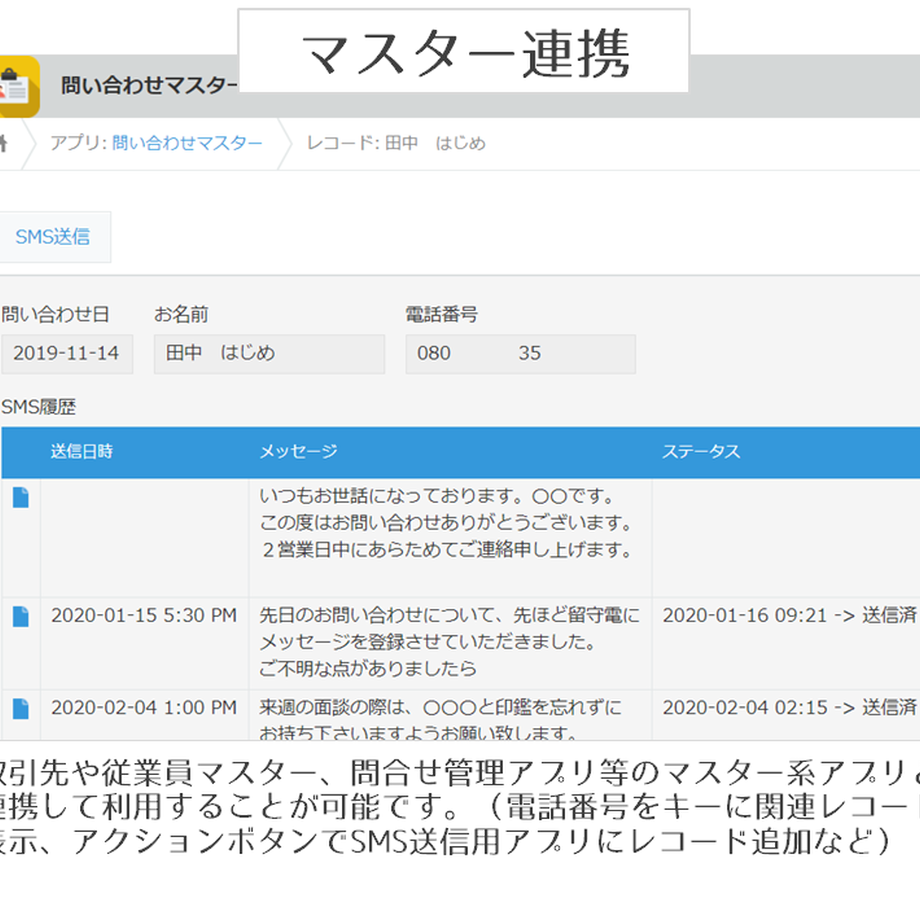Click the ステータス column header
This screenshot has height=920, width=920.
pos(701,451)
